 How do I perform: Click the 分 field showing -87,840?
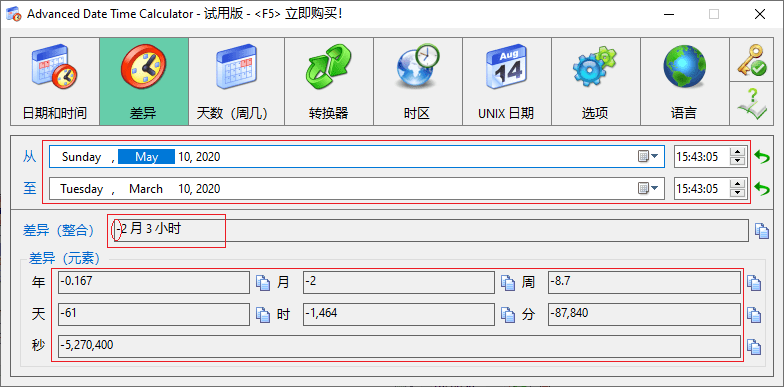pos(644,314)
